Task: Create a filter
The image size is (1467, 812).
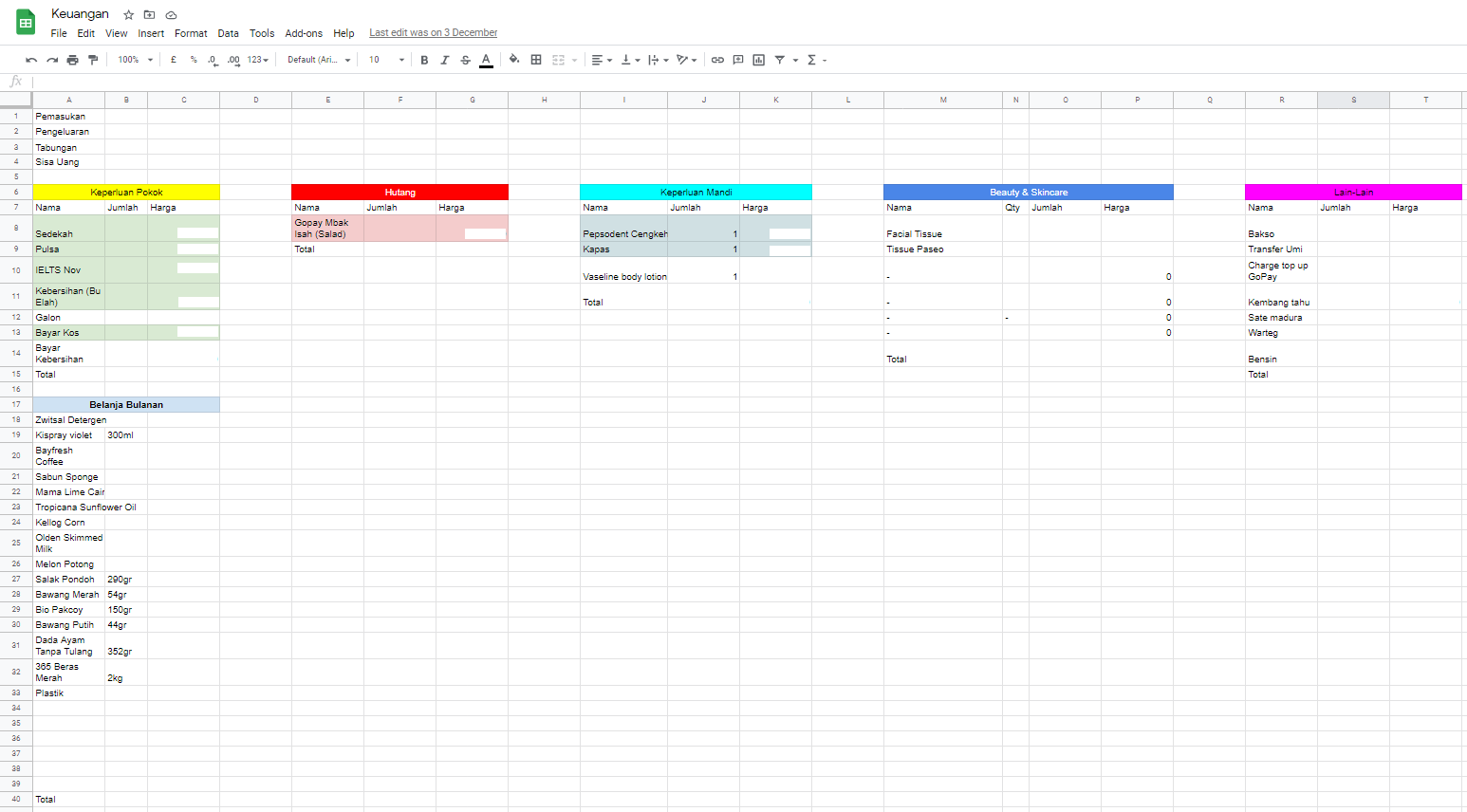Action: pos(779,60)
